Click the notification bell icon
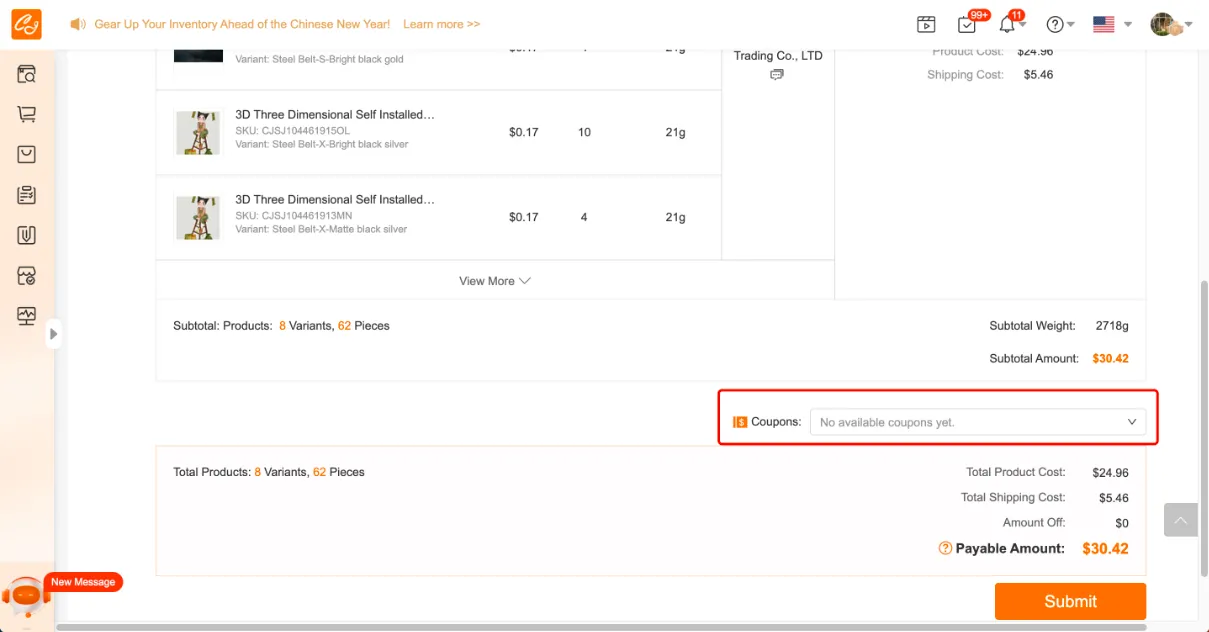 click(x=1007, y=24)
